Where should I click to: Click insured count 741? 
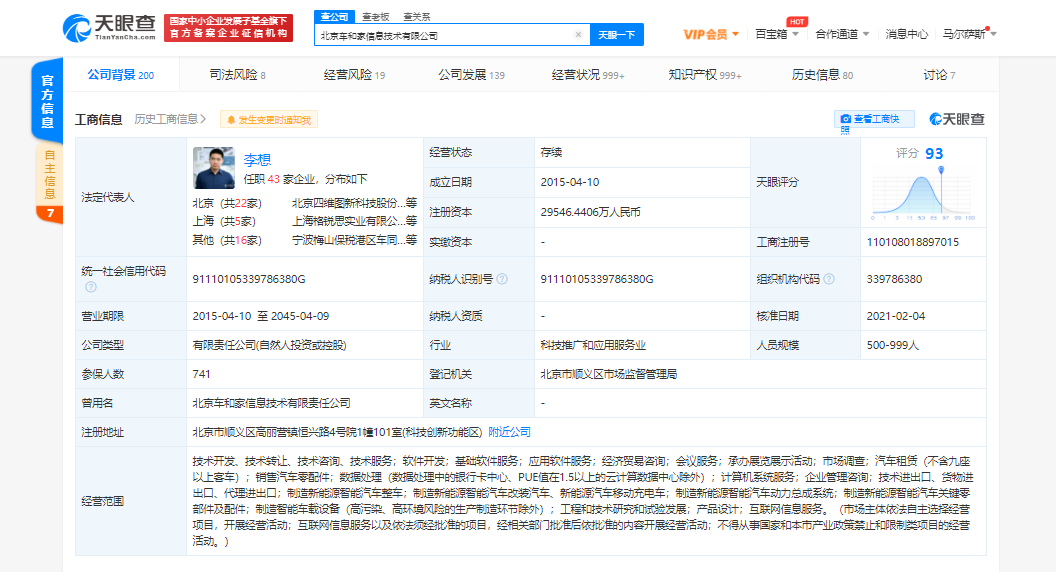(201, 374)
